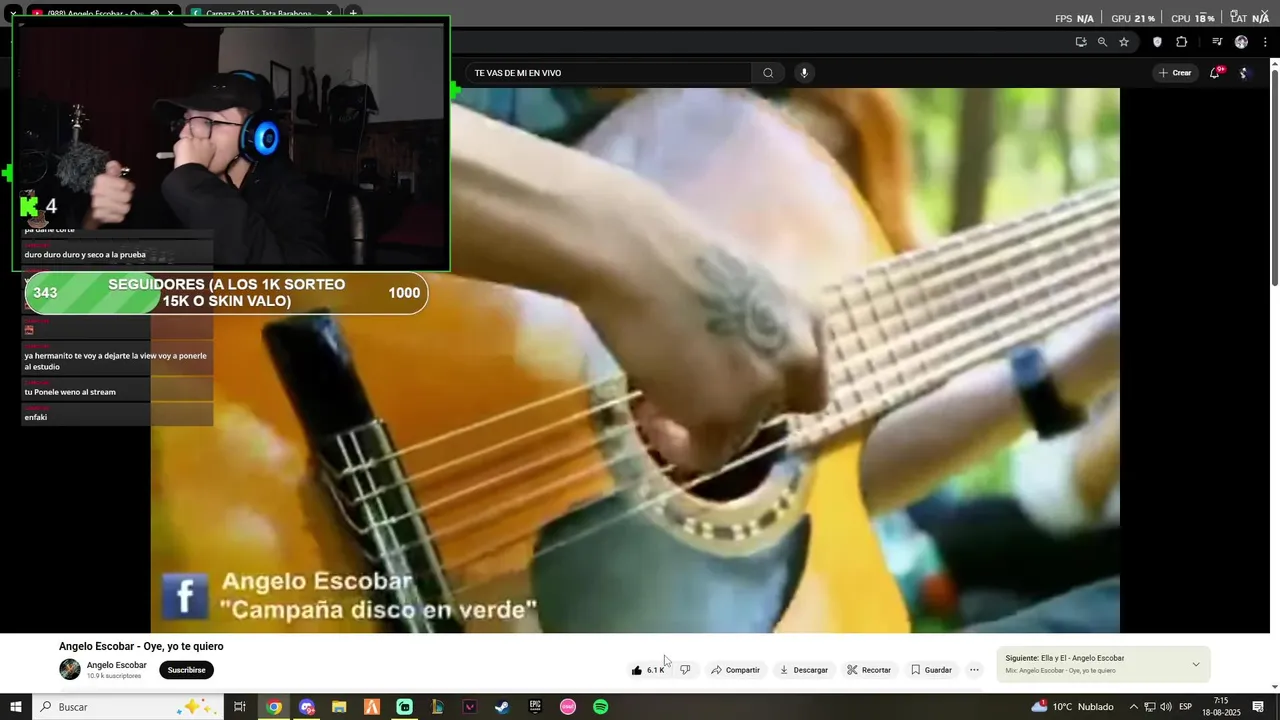Viewport: 1280px width, 720px height.
Task: Click the Suscribirse button
Action: click(x=186, y=670)
